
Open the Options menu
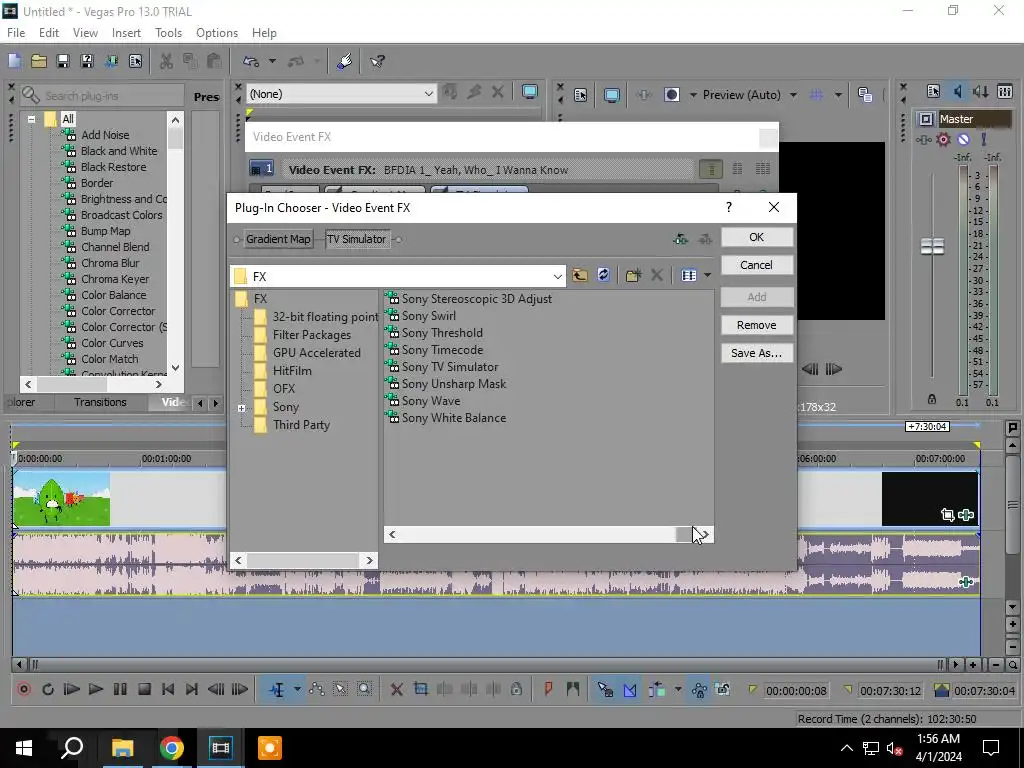pyautogui.click(x=217, y=33)
